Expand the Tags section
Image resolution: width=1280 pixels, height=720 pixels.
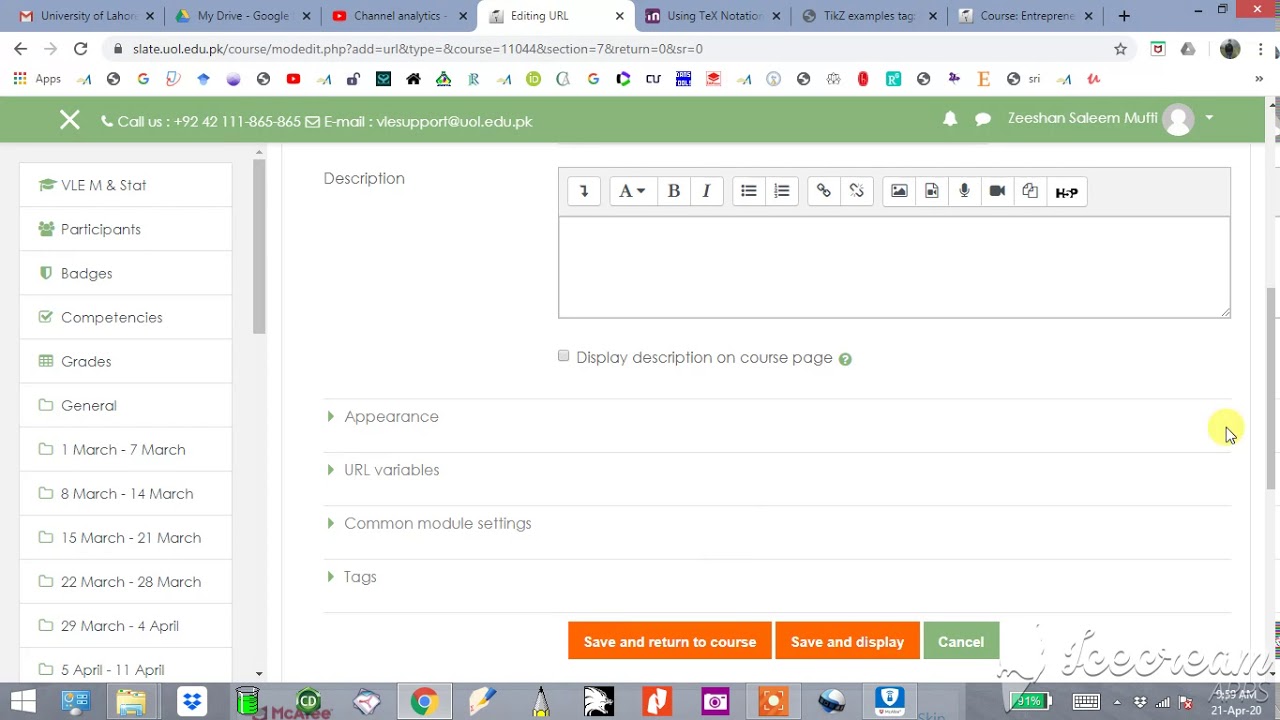[360, 577]
